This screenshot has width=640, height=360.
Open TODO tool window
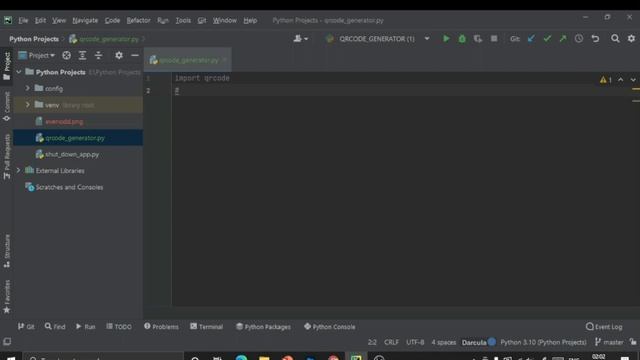[x=119, y=327]
